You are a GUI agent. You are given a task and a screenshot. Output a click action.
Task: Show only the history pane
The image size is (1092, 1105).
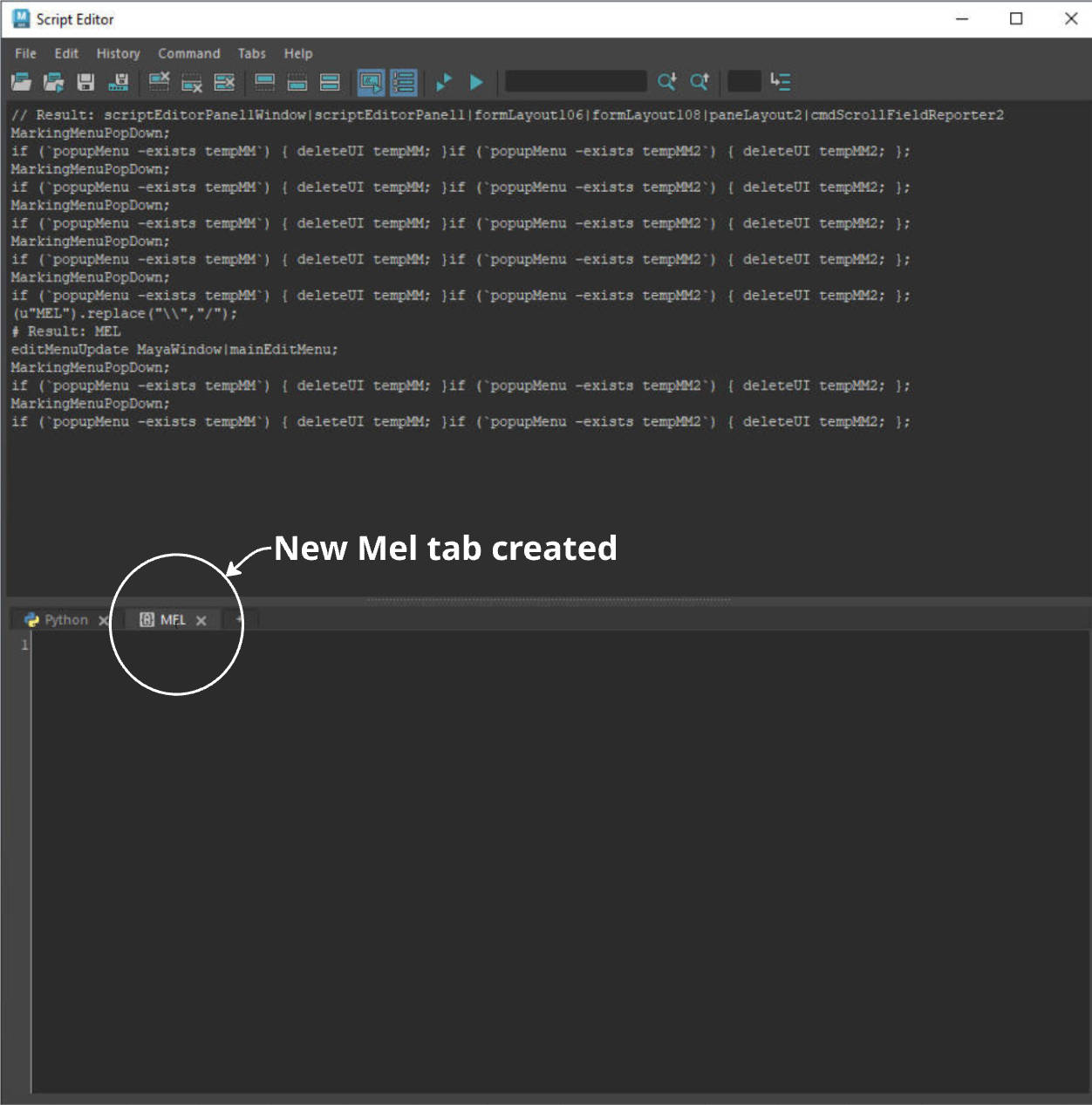coord(264,82)
